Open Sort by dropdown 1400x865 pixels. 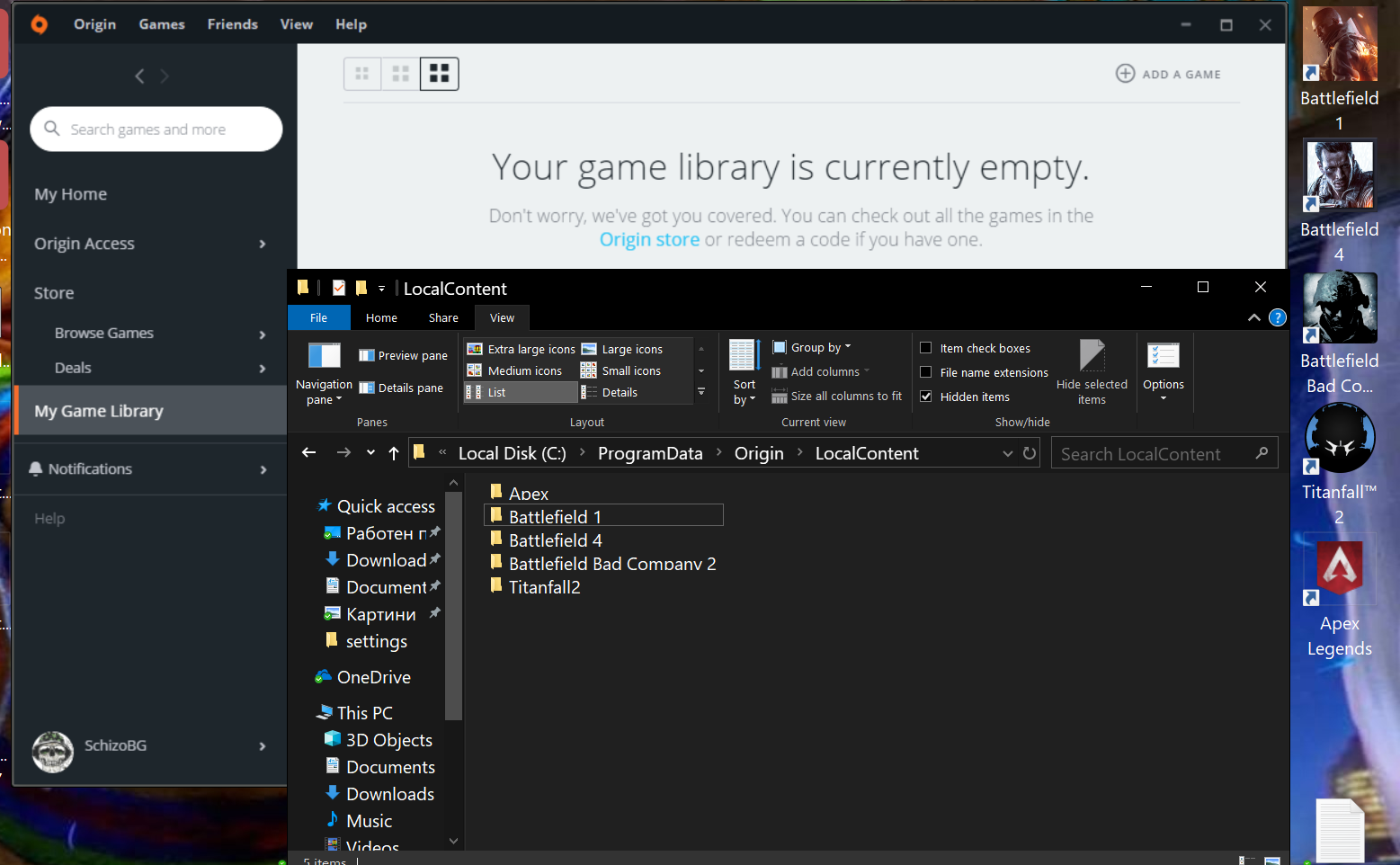pos(745,372)
